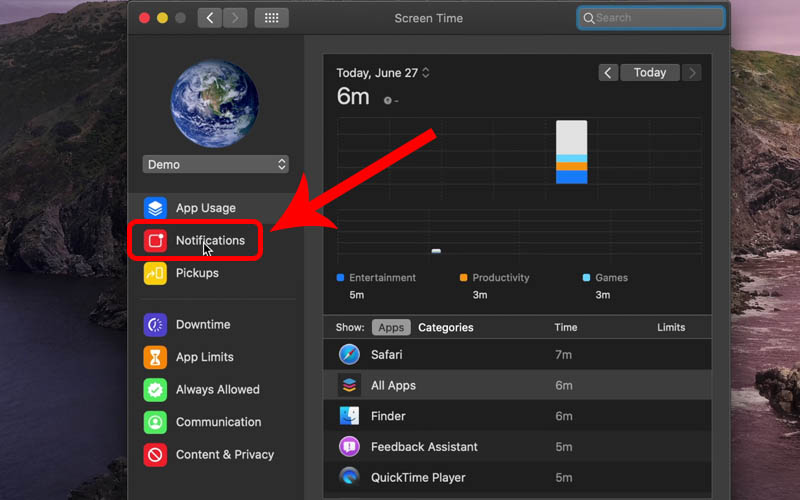
Task: Select the Downtime label
Action: point(203,324)
